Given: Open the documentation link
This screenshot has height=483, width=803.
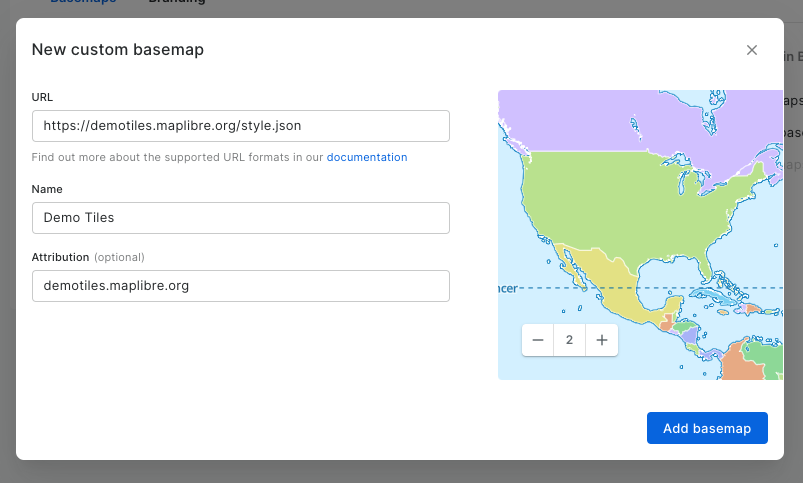Looking at the screenshot, I should coord(367,157).
